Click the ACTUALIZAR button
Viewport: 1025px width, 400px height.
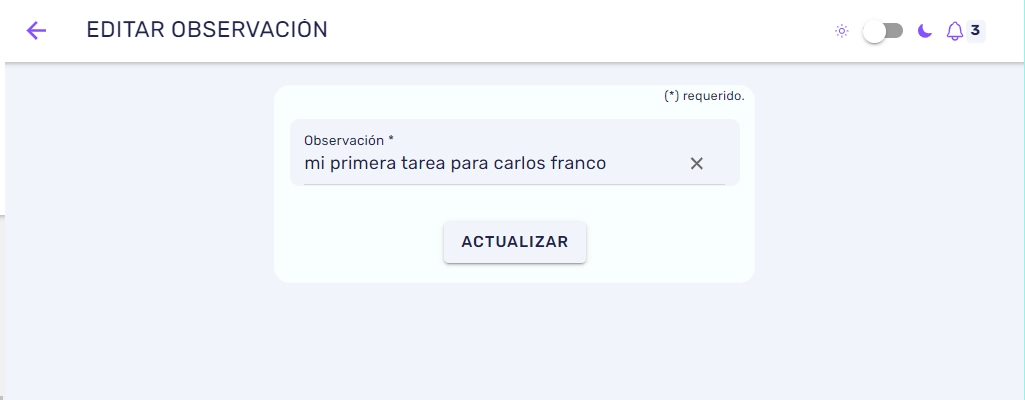point(515,242)
